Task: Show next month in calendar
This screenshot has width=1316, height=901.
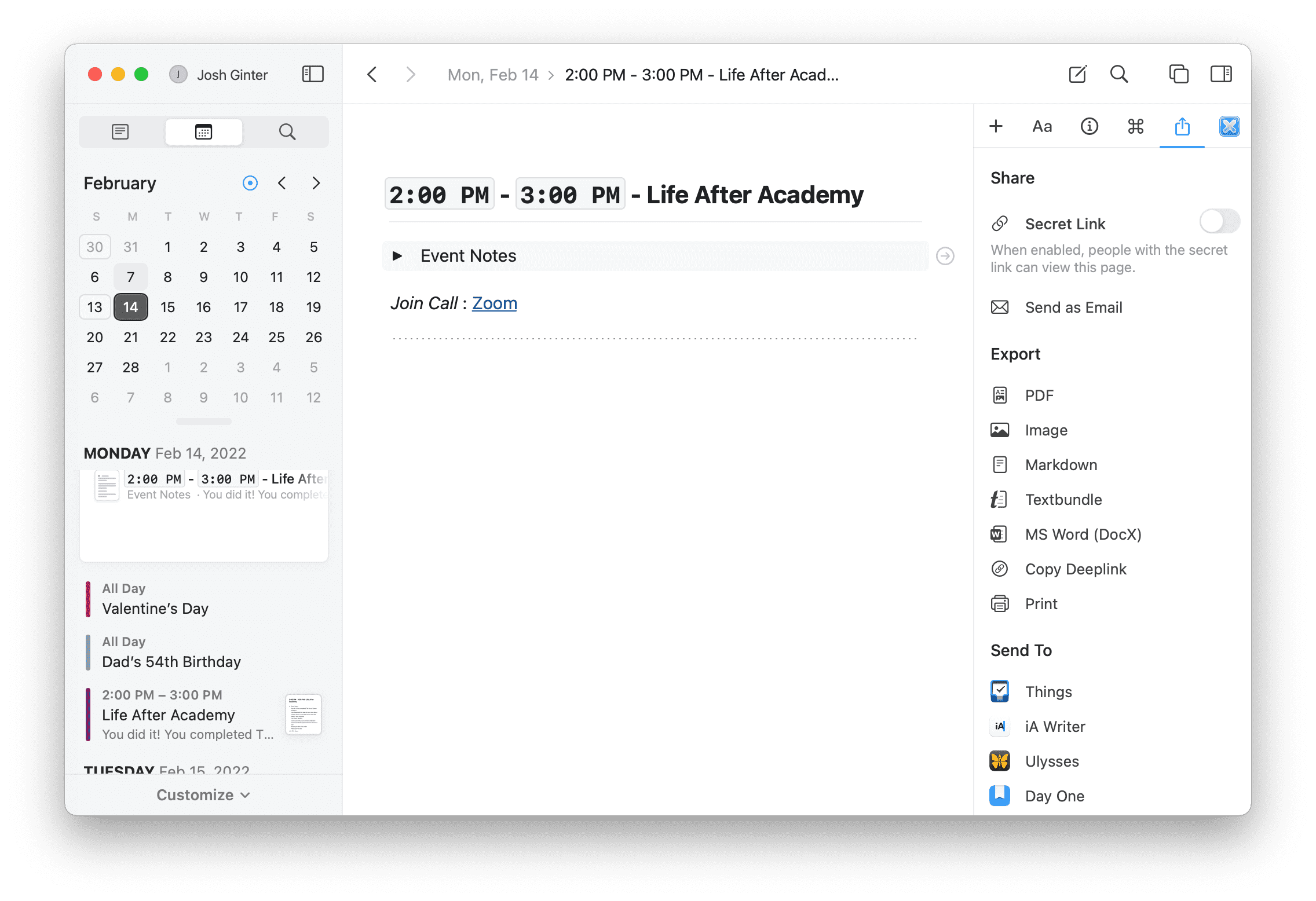Action: coord(316,183)
